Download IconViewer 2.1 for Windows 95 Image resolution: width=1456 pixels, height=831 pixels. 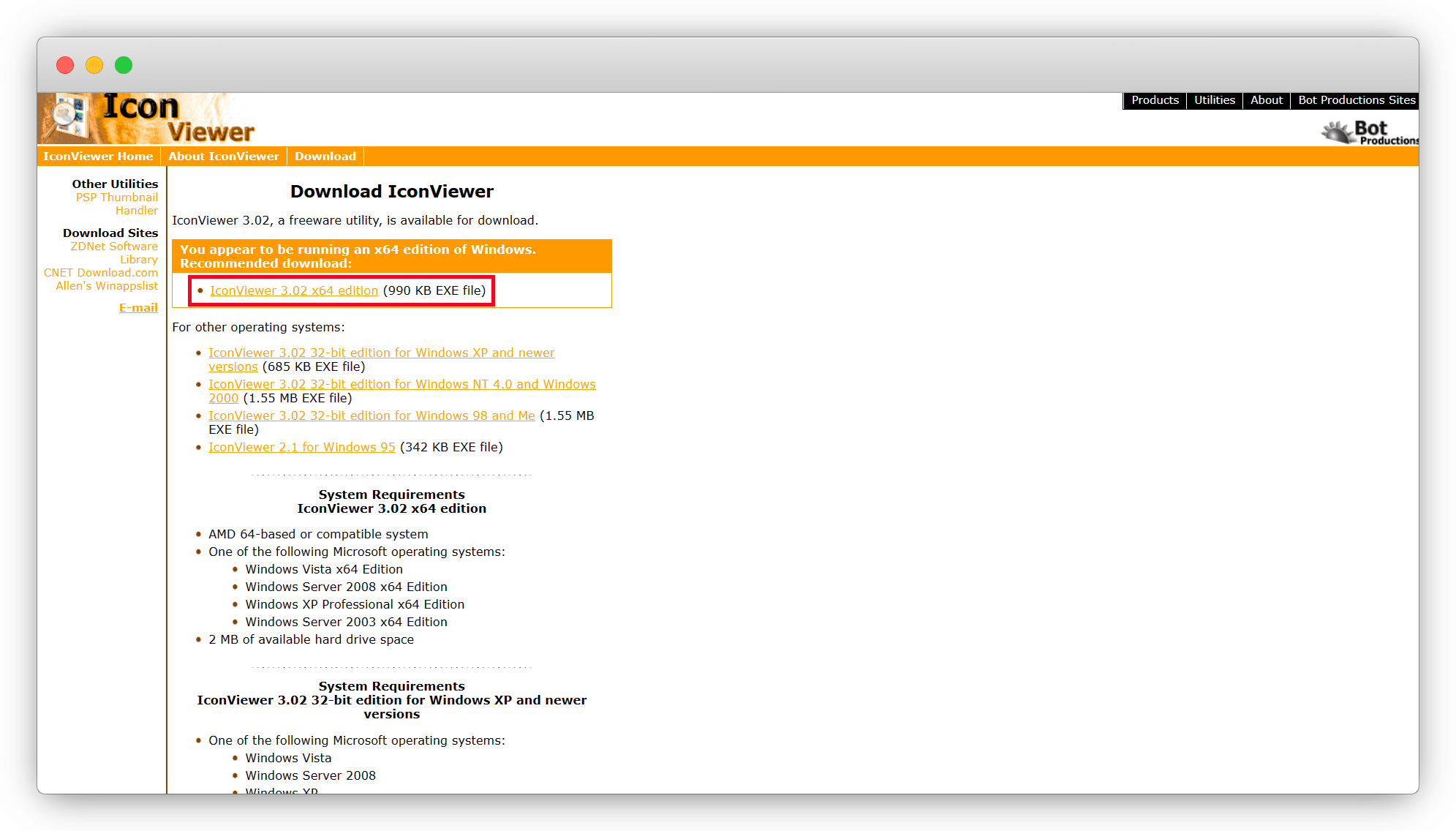[x=301, y=447]
